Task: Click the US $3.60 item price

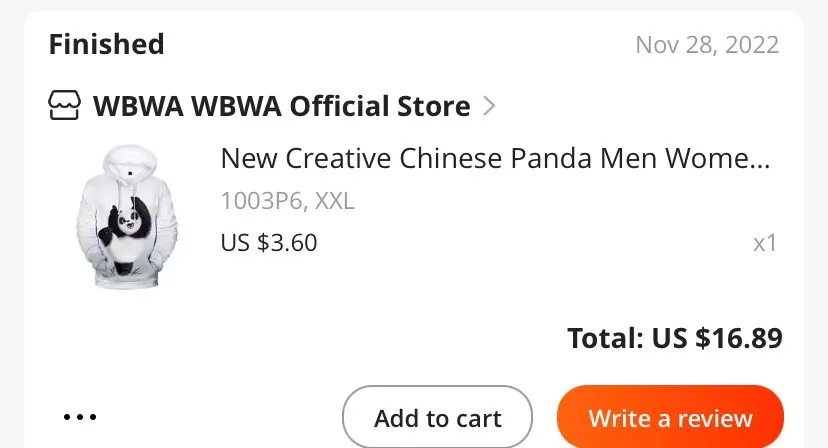Action: (x=268, y=242)
